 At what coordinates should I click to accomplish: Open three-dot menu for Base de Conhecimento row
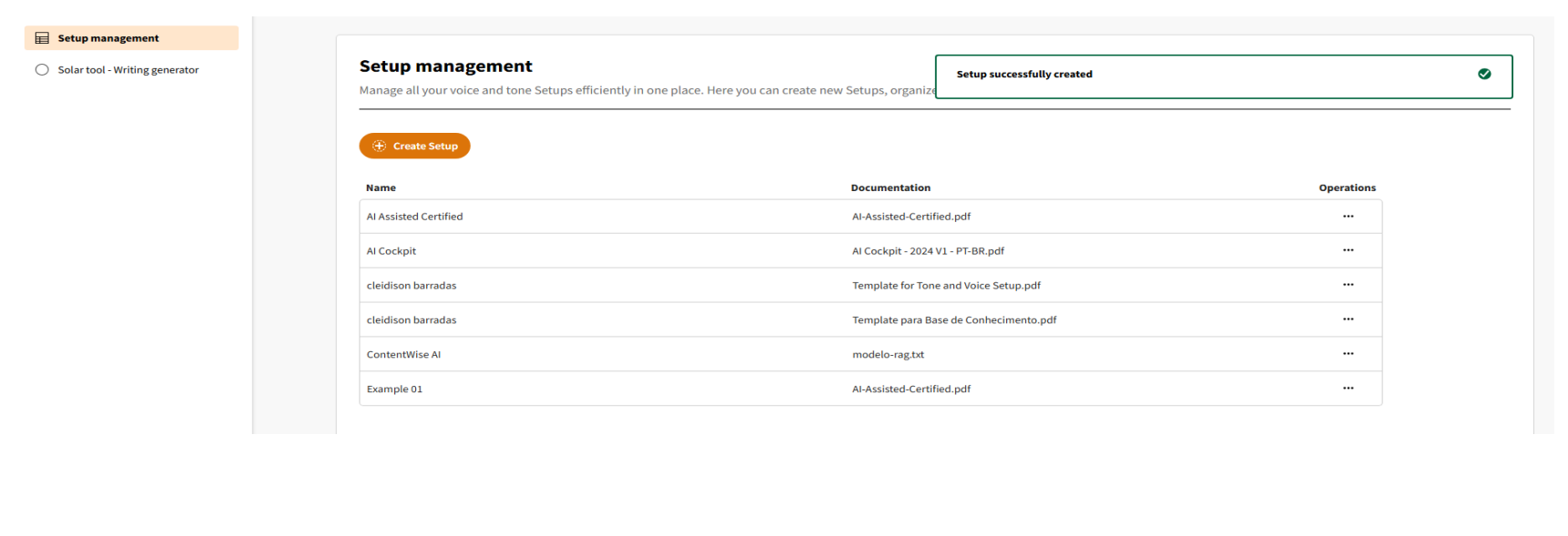click(x=1348, y=319)
